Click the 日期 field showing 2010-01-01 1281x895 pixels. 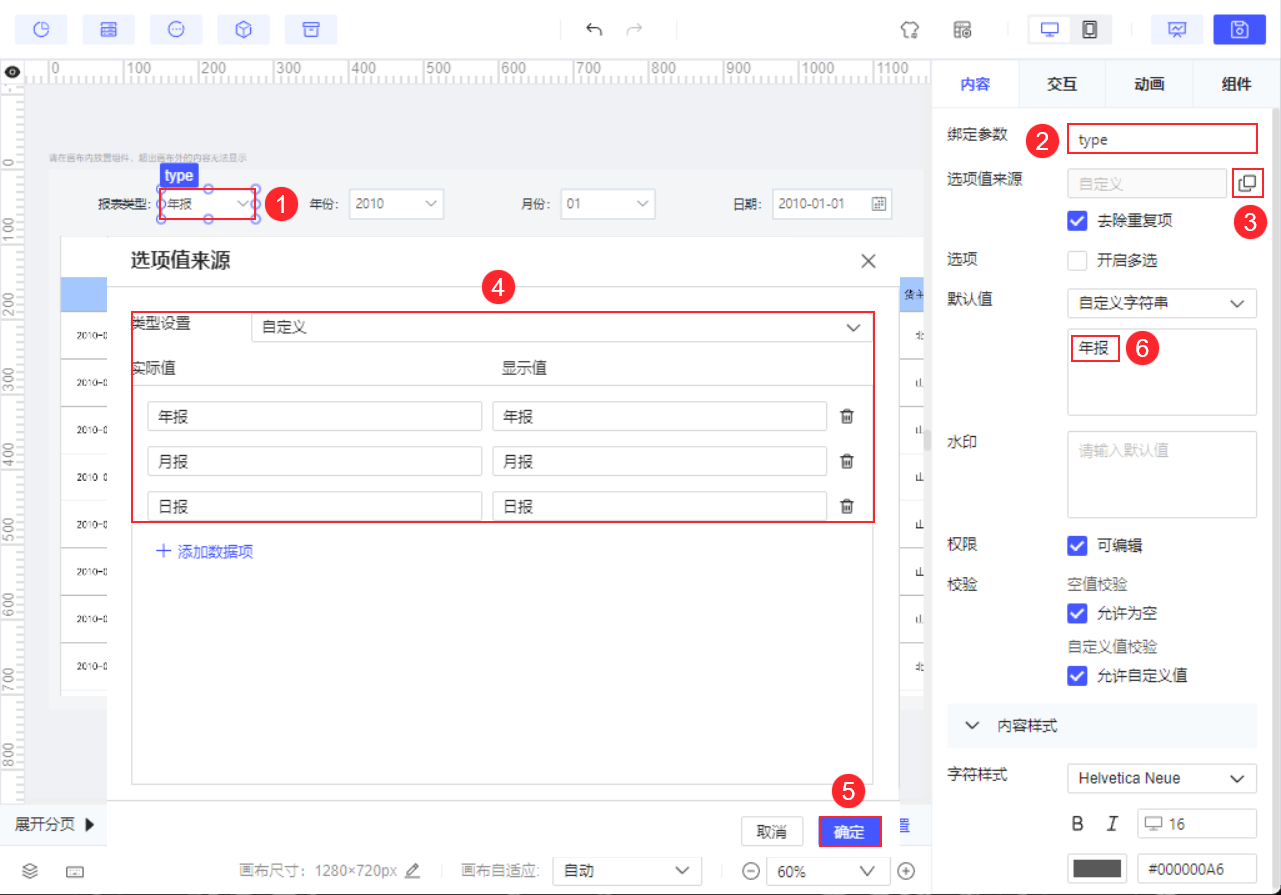click(x=832, y=204)
